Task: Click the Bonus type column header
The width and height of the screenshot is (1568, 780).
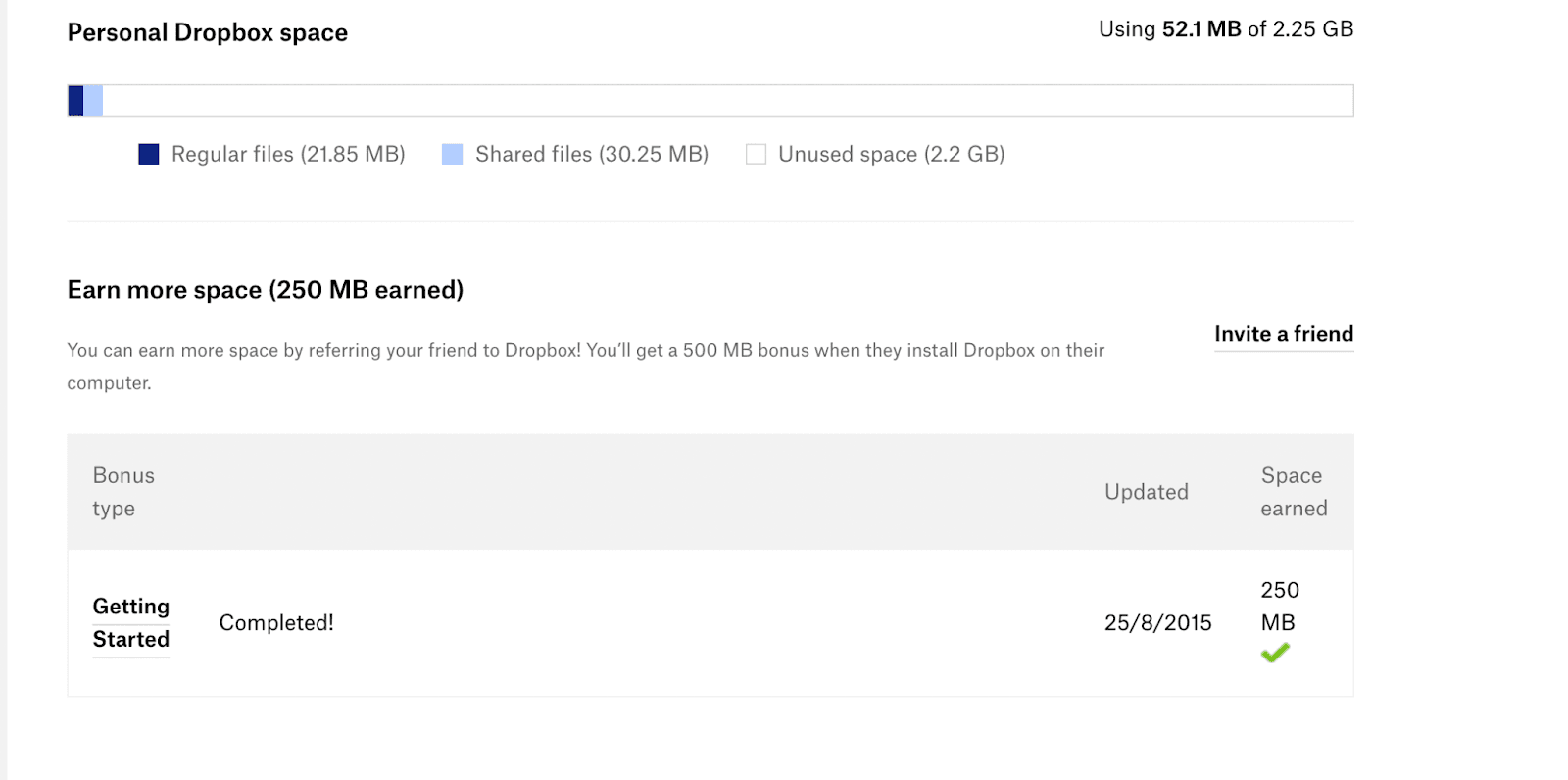Action: [123, 492]
